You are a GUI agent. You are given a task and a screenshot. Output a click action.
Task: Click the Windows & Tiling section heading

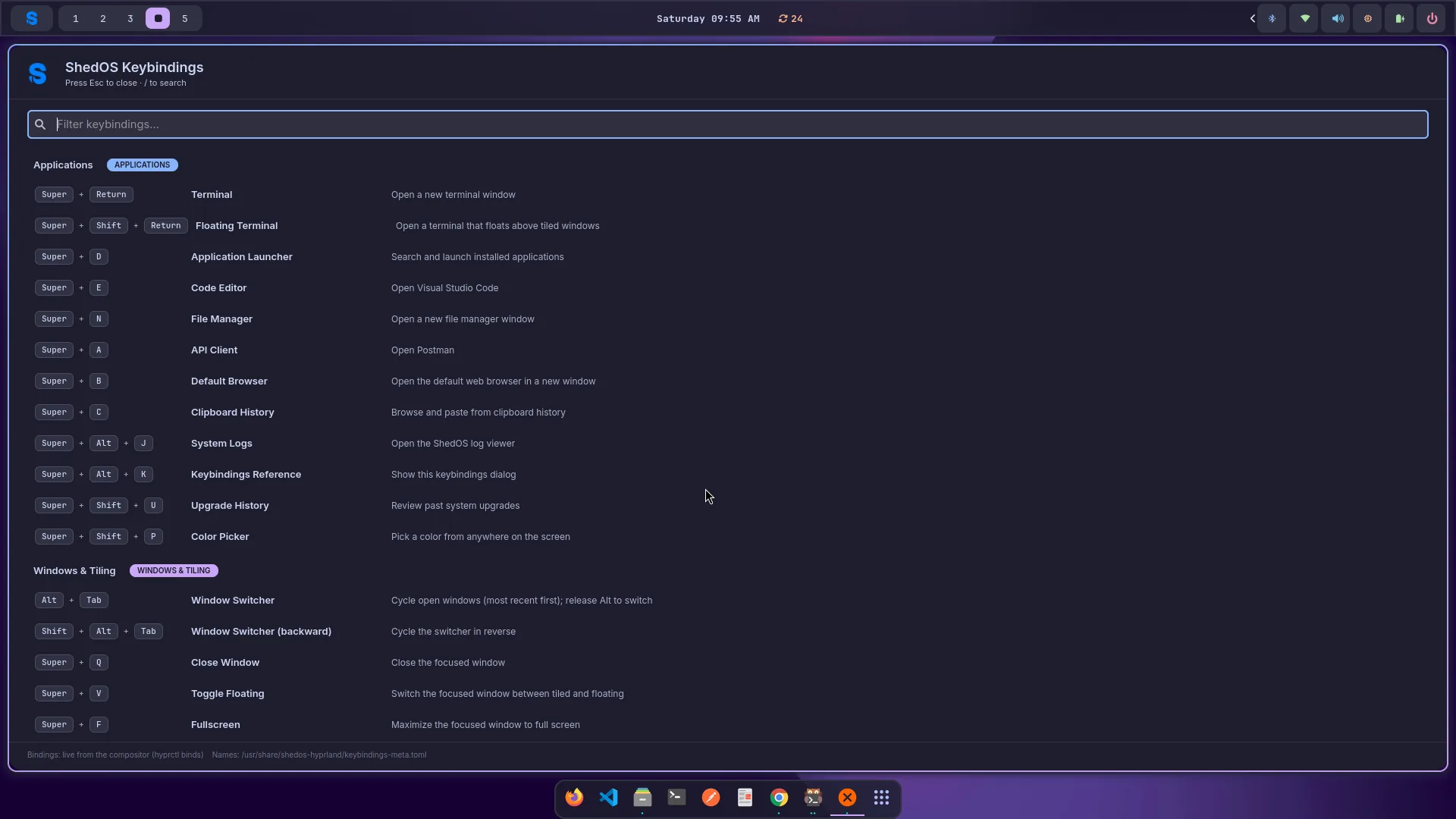coord(74,570)
